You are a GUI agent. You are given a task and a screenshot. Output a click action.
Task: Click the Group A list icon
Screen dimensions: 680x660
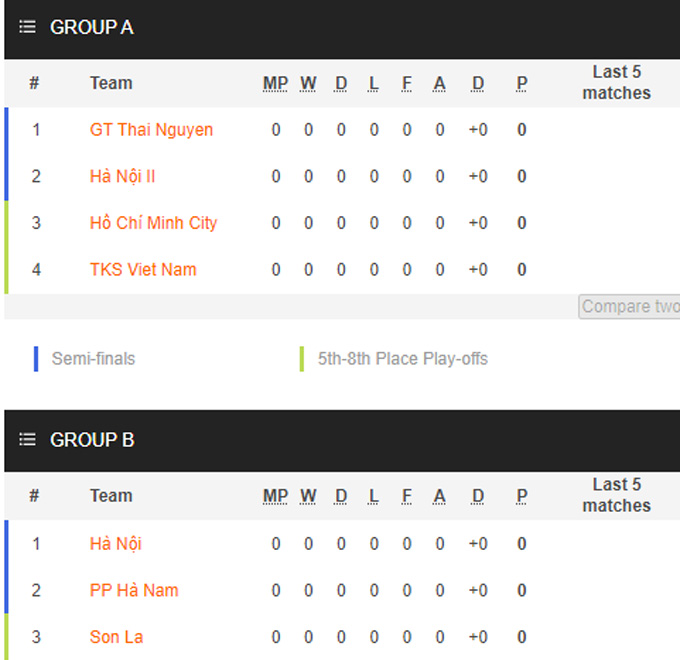(28, 28)
